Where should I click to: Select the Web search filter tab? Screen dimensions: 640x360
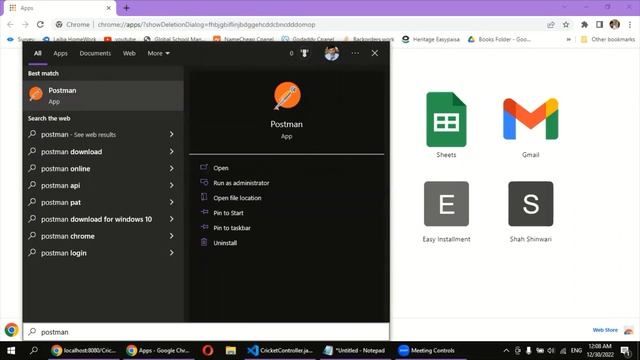coord(129,53)
